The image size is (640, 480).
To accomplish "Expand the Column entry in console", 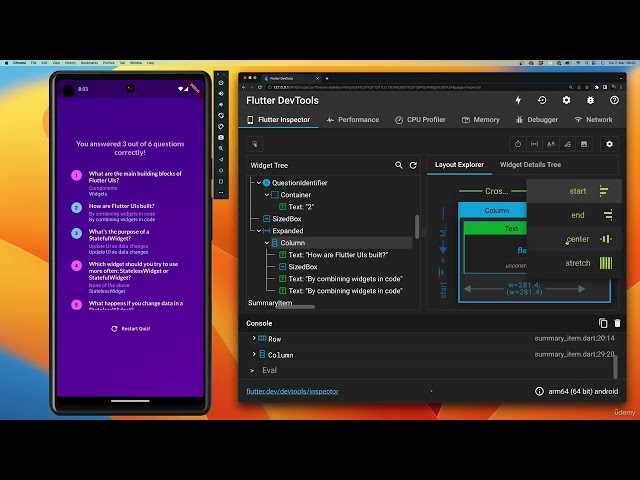I will (254, 354).
